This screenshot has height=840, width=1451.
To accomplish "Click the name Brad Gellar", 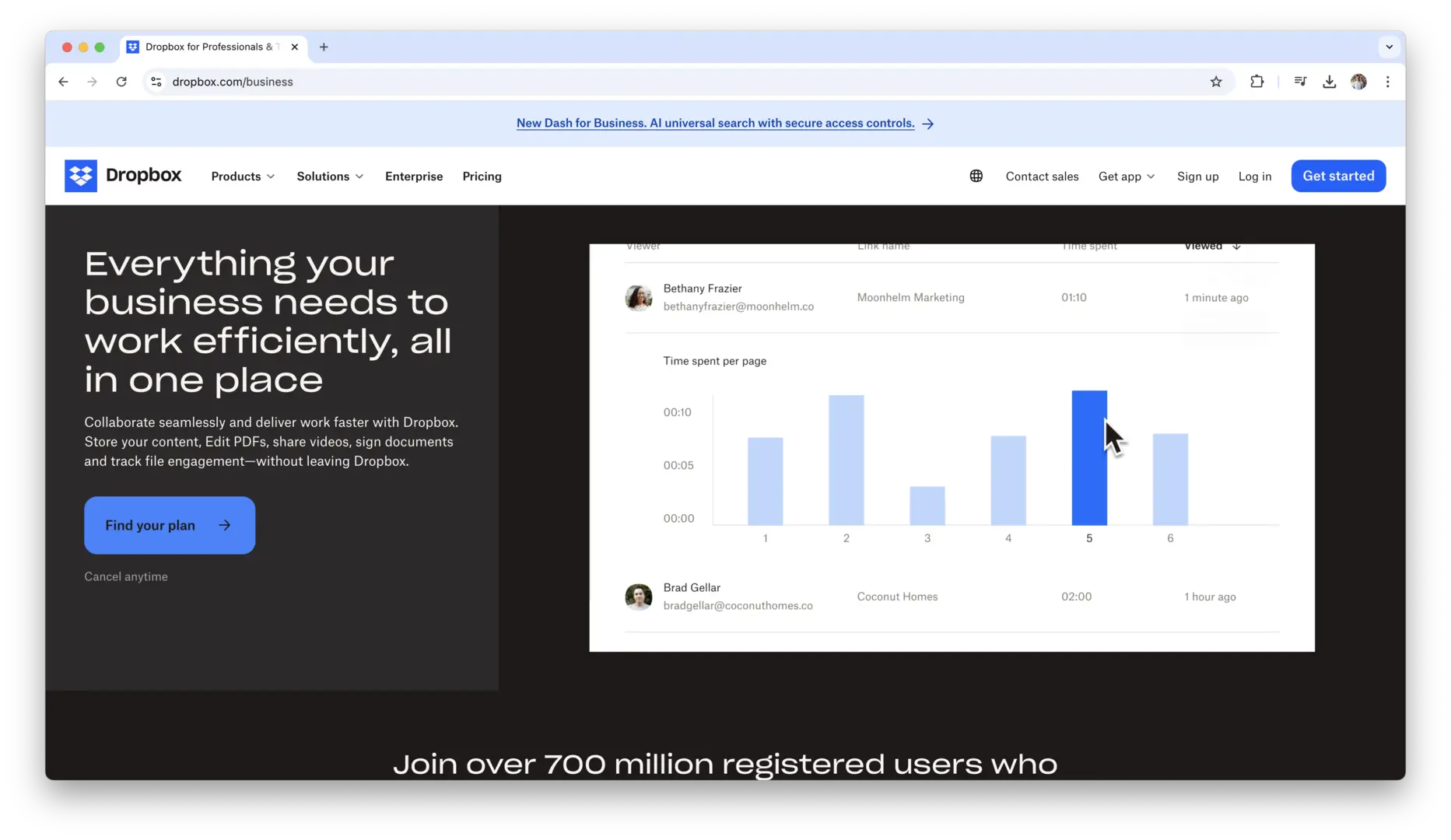I will click(692, 587).
